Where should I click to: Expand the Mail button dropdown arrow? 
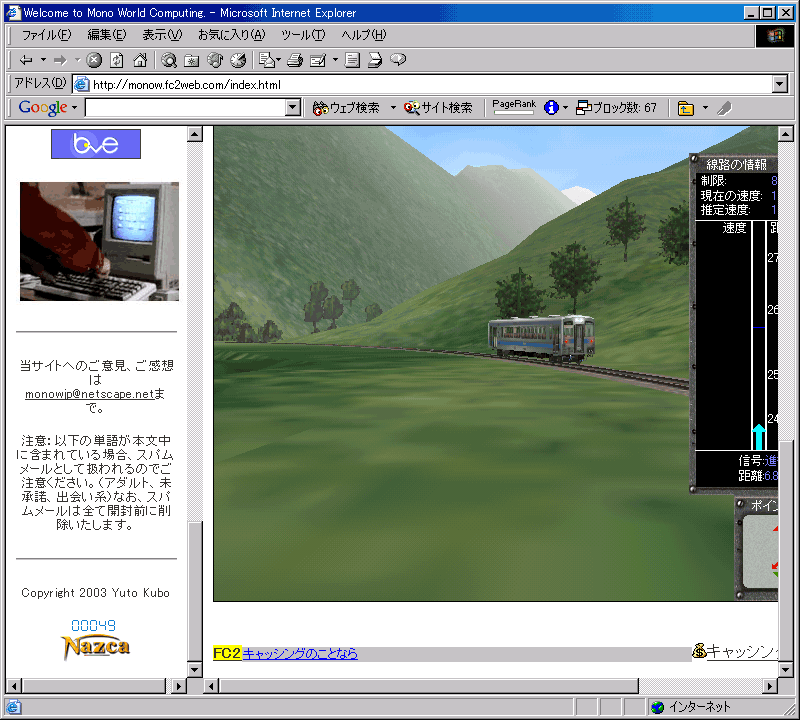point(278,60)
